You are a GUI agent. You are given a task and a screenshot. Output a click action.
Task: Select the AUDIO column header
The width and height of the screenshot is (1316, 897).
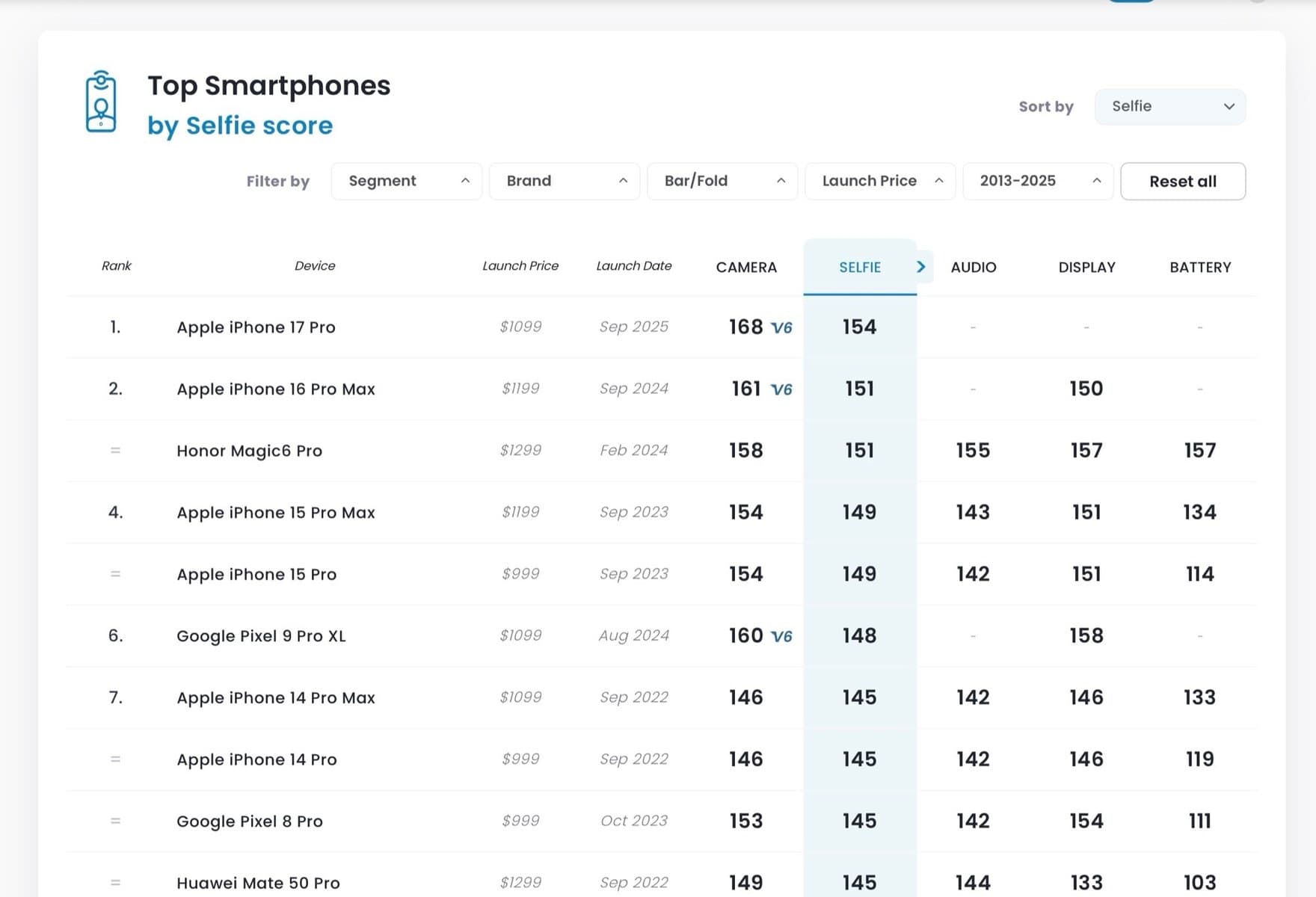pyautogui.click(x=973, y=268)
